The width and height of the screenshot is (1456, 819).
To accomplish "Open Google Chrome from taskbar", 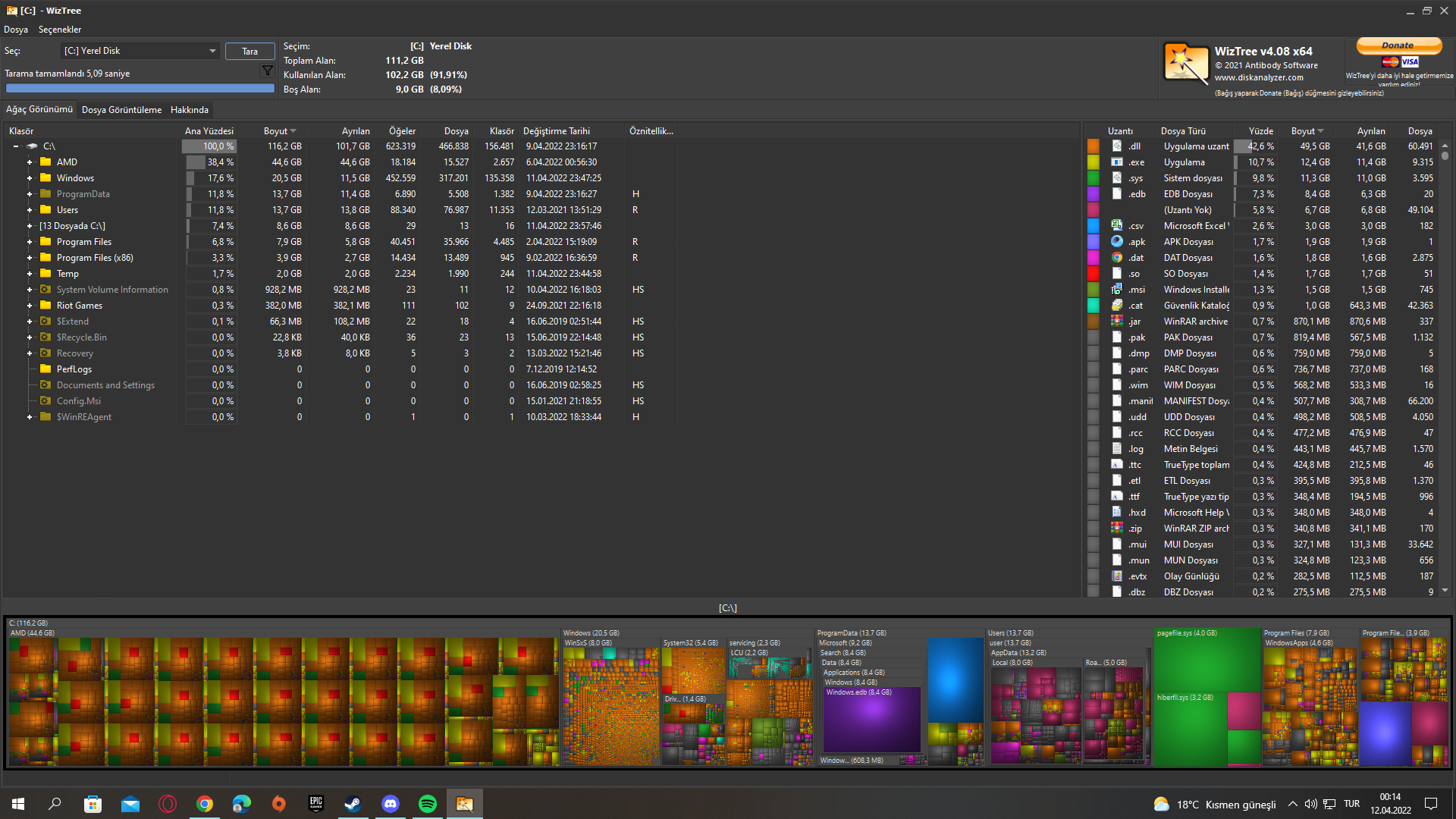I will tap(205, 804).
